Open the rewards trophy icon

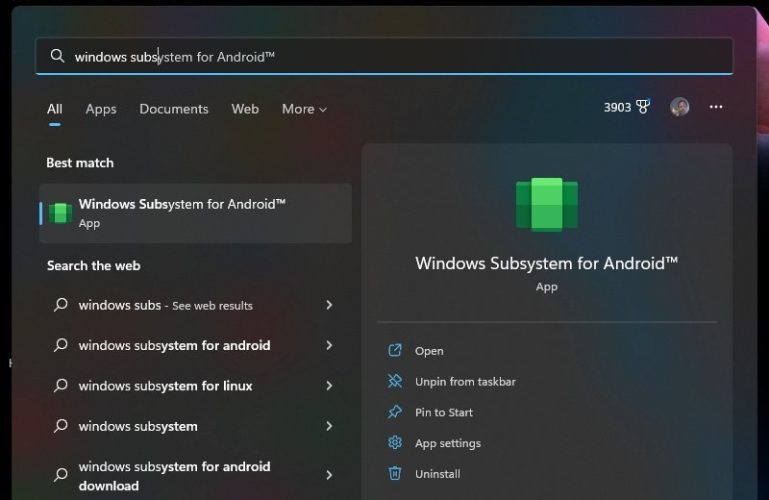[x=643, y=107]
